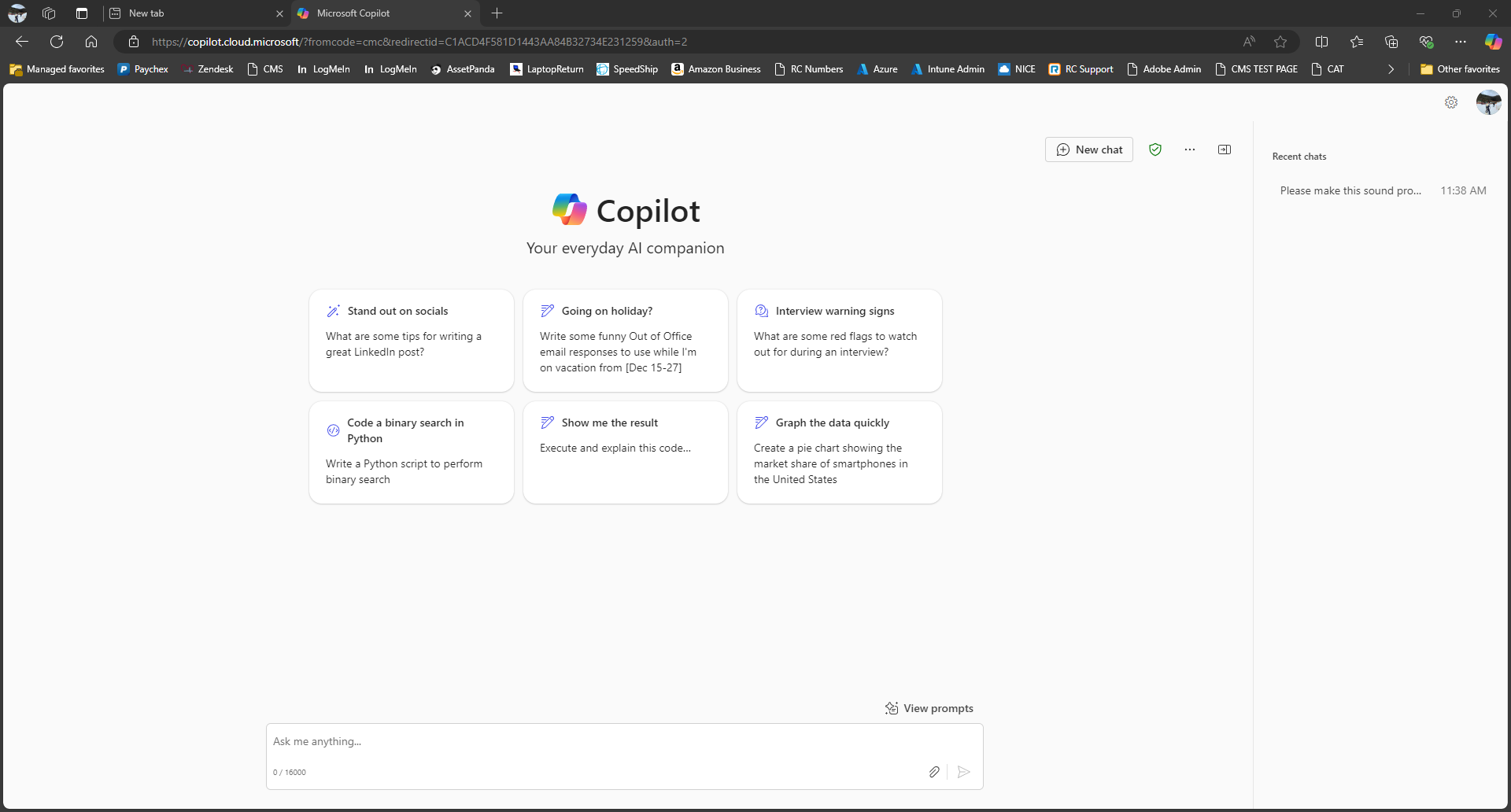
Task: Click the Read aloud icon in address bar
Action: tap(1249, 42)
